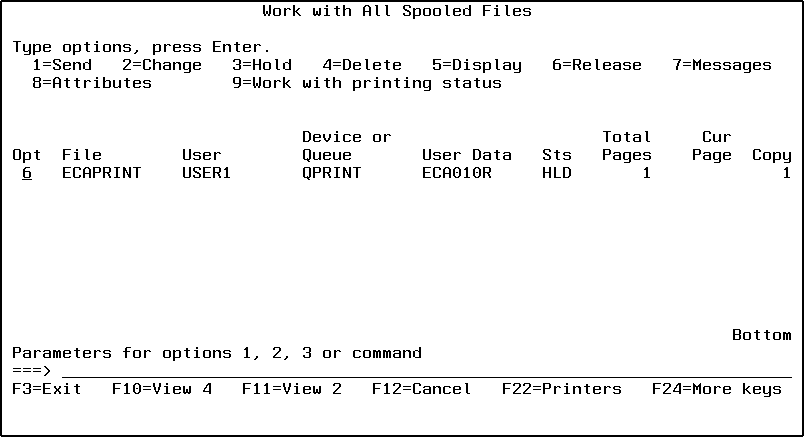Show F24=More keys
804x437 pixels.
coord(716,389)
